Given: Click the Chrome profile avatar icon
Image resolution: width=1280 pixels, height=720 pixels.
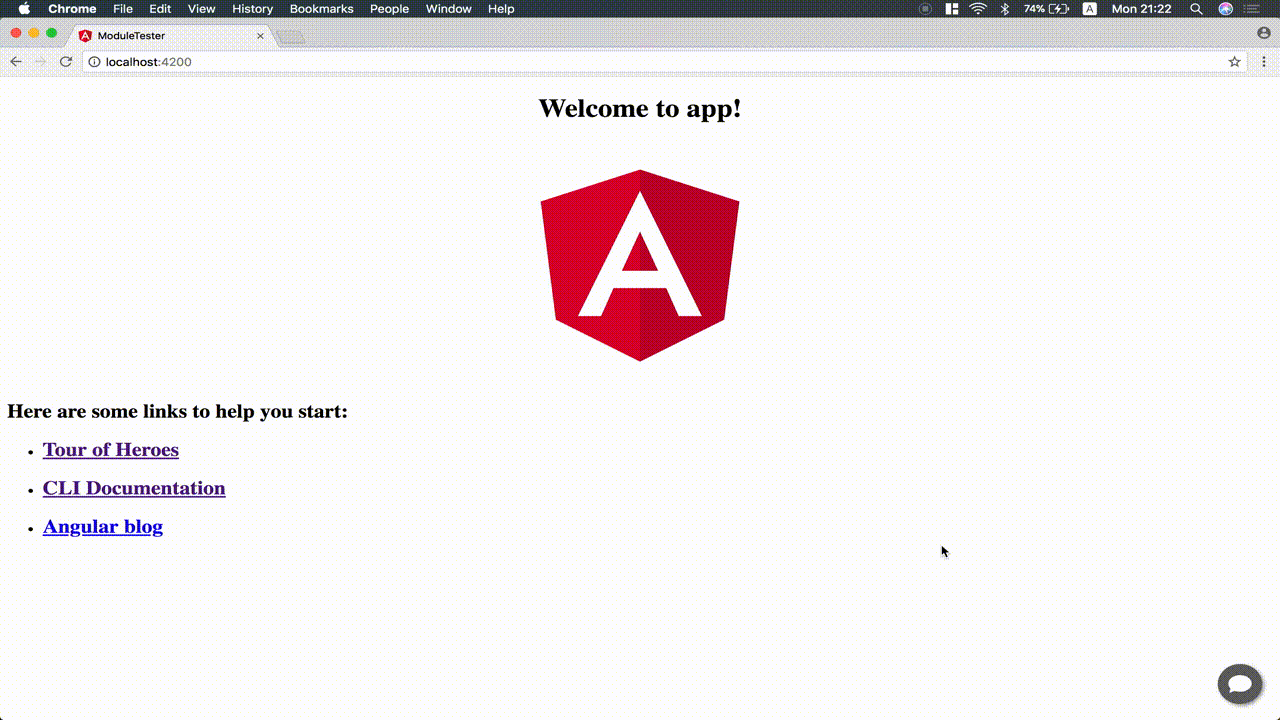Looking at the screenshot, I should coord(1264,33).
